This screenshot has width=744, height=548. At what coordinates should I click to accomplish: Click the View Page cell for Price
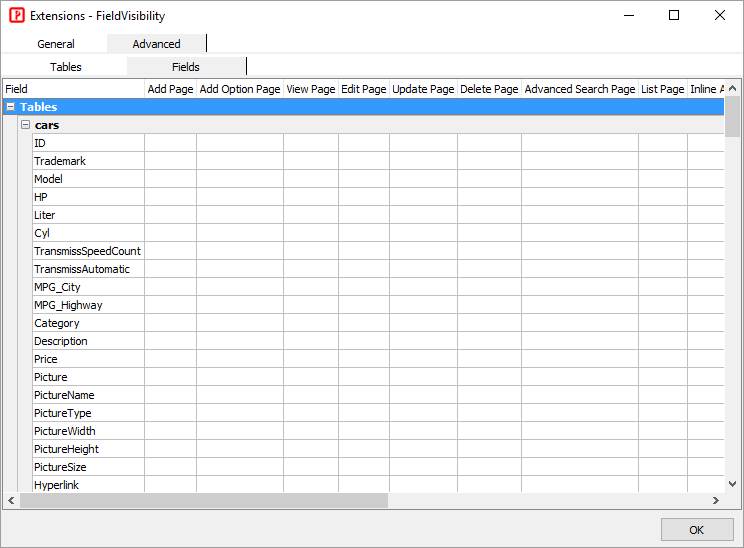(310, 359)
